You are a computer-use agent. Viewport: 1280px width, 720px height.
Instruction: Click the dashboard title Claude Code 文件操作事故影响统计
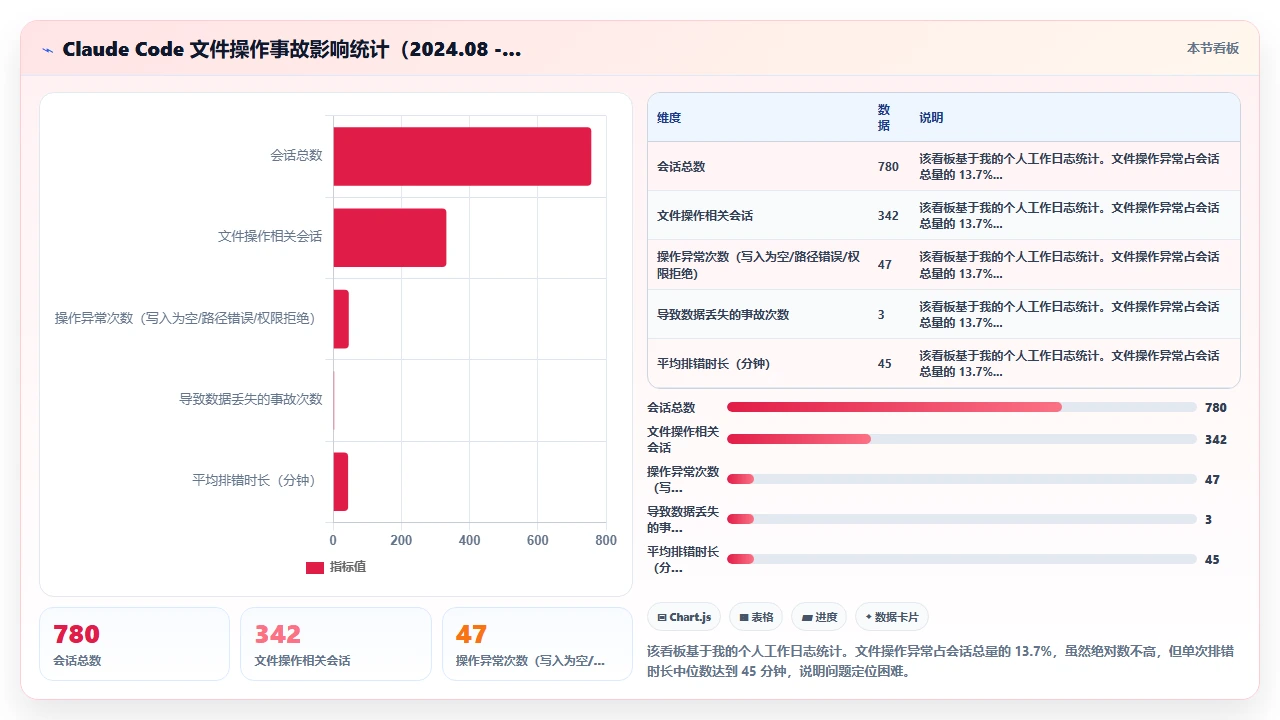[291, 49]
